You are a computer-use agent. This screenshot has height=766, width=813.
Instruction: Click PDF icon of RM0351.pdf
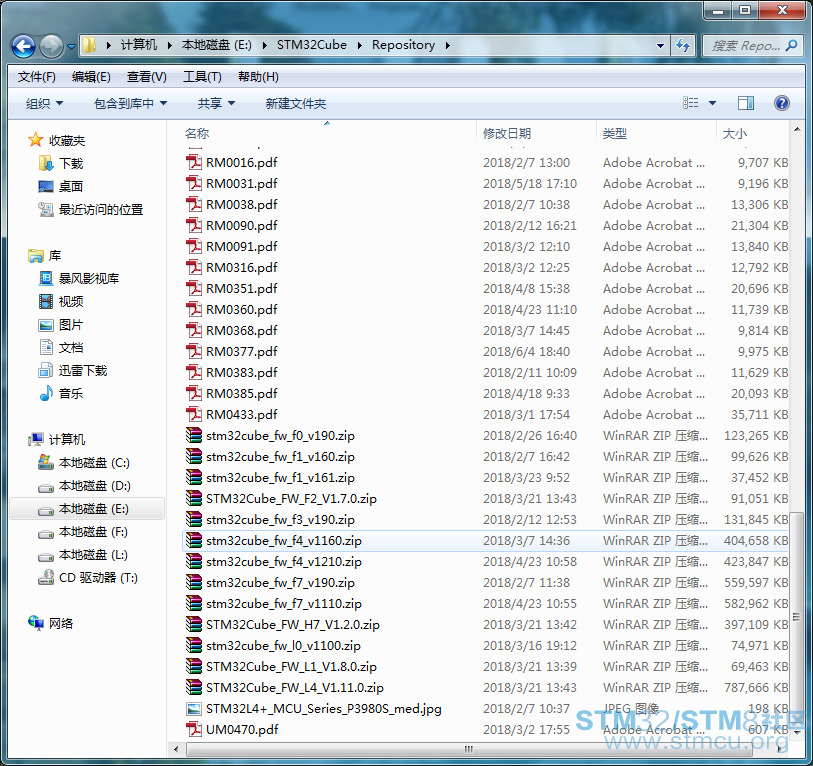click(194, 288)
